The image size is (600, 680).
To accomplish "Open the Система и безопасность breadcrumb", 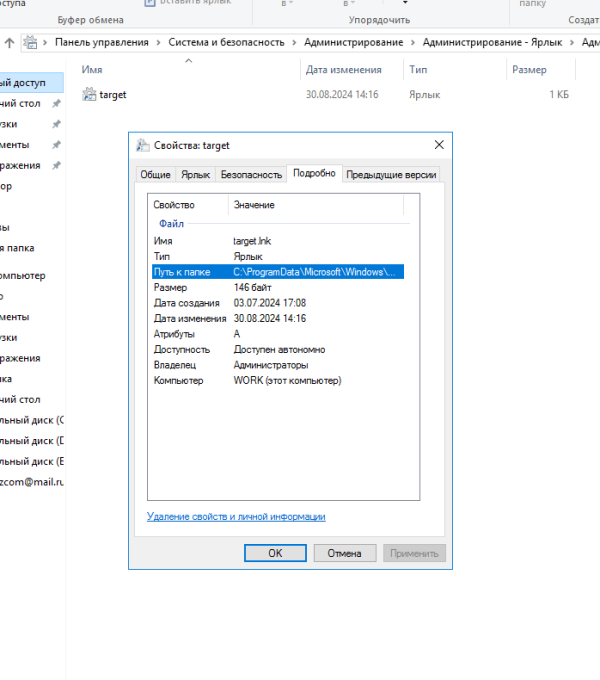I will [226, 42].
